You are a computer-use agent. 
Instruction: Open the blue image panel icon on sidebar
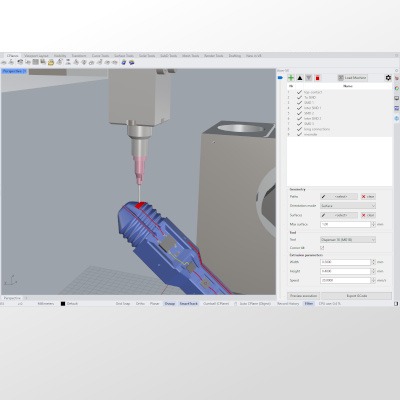pos(397,108)
